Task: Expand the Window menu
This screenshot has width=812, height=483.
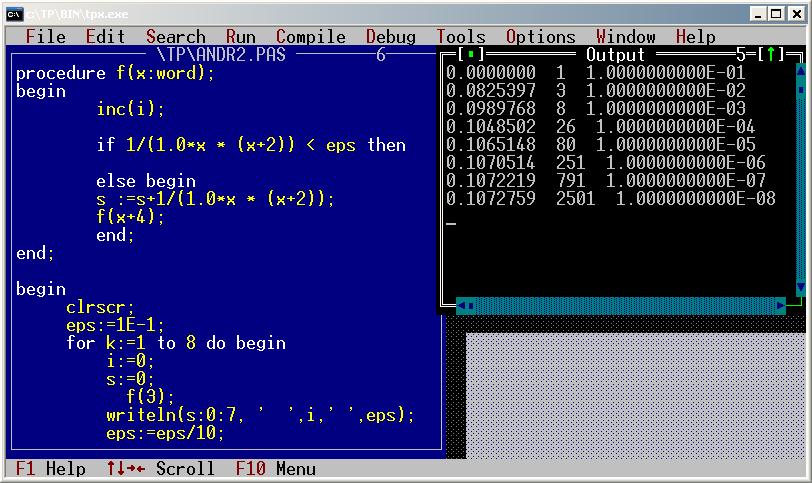Action: [625, 37]
